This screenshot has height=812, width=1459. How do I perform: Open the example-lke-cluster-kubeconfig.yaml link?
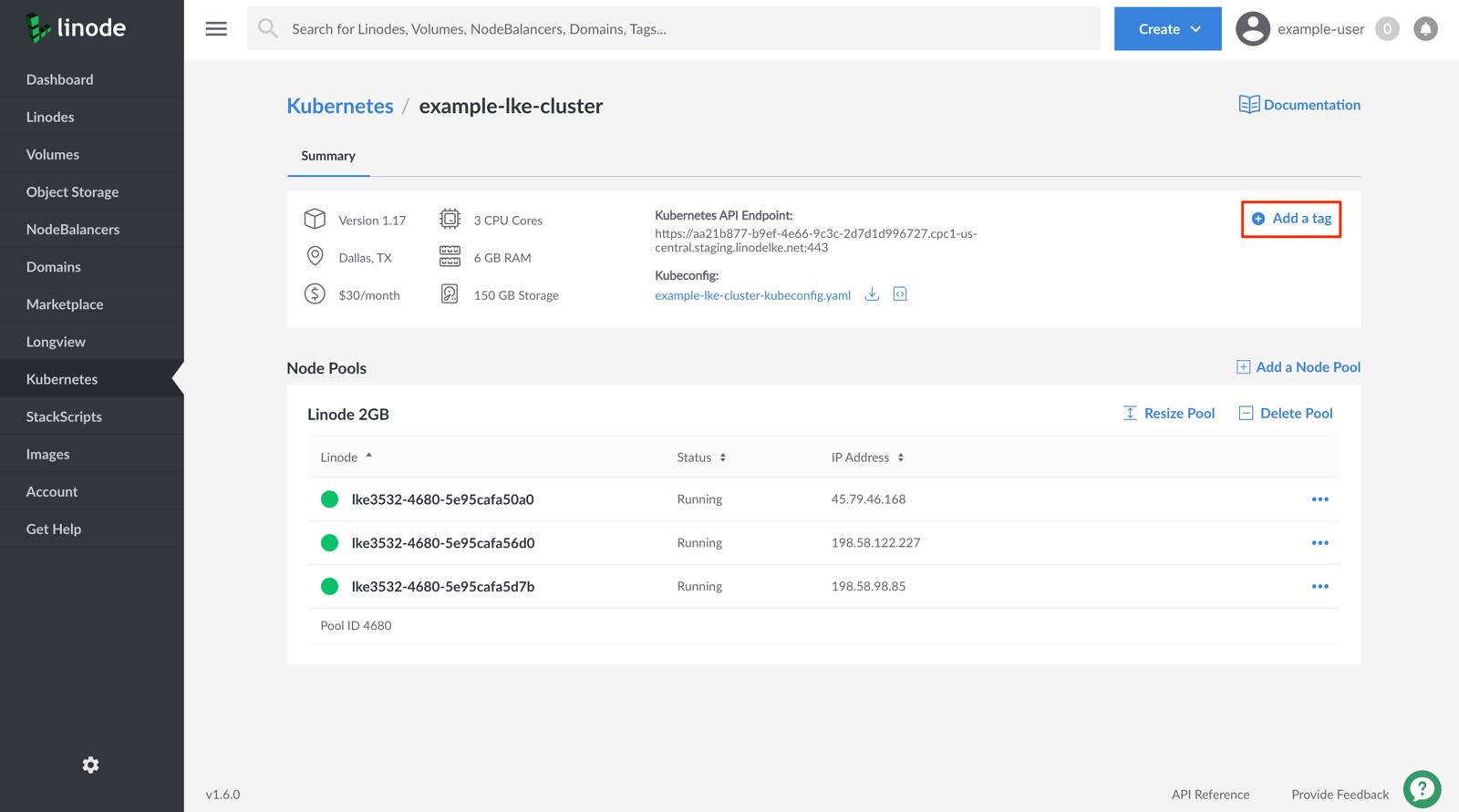752,295
